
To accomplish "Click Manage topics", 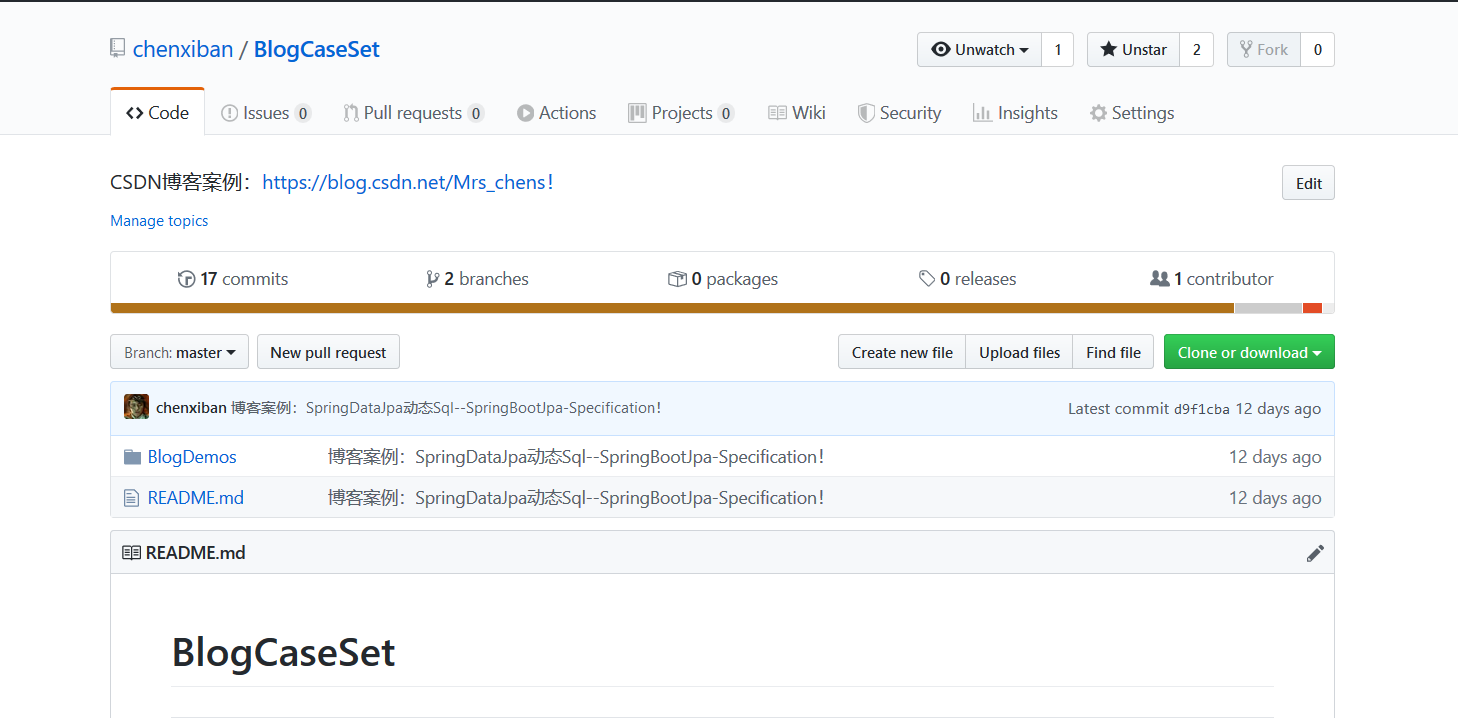I will pyautogui.click(x=159, y=221).
